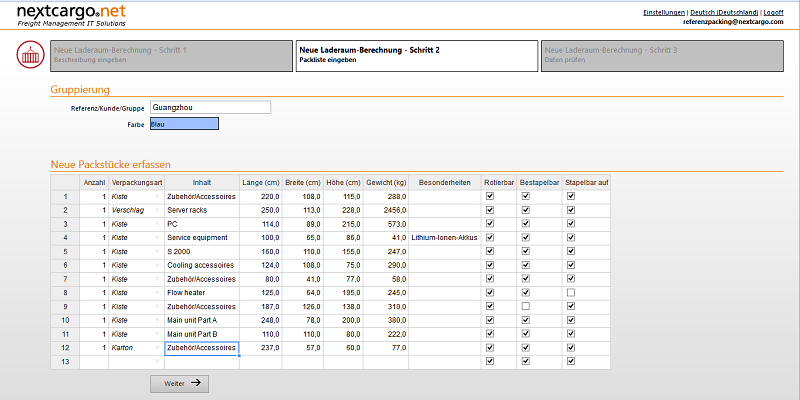Image resolution: width=800 pixels, height=400 pixels.
Task: Open Deutsch (Deutschland) language link
Action: tap(724, 12)
